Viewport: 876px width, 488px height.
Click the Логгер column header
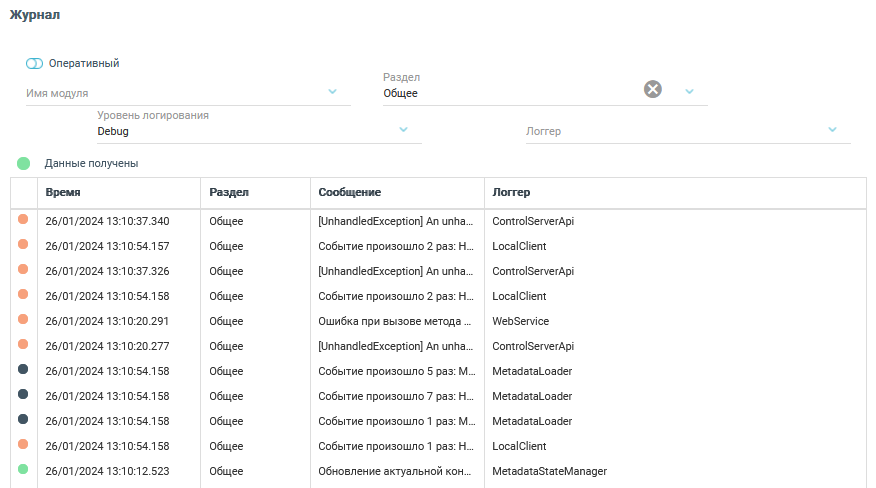point(511,192)
